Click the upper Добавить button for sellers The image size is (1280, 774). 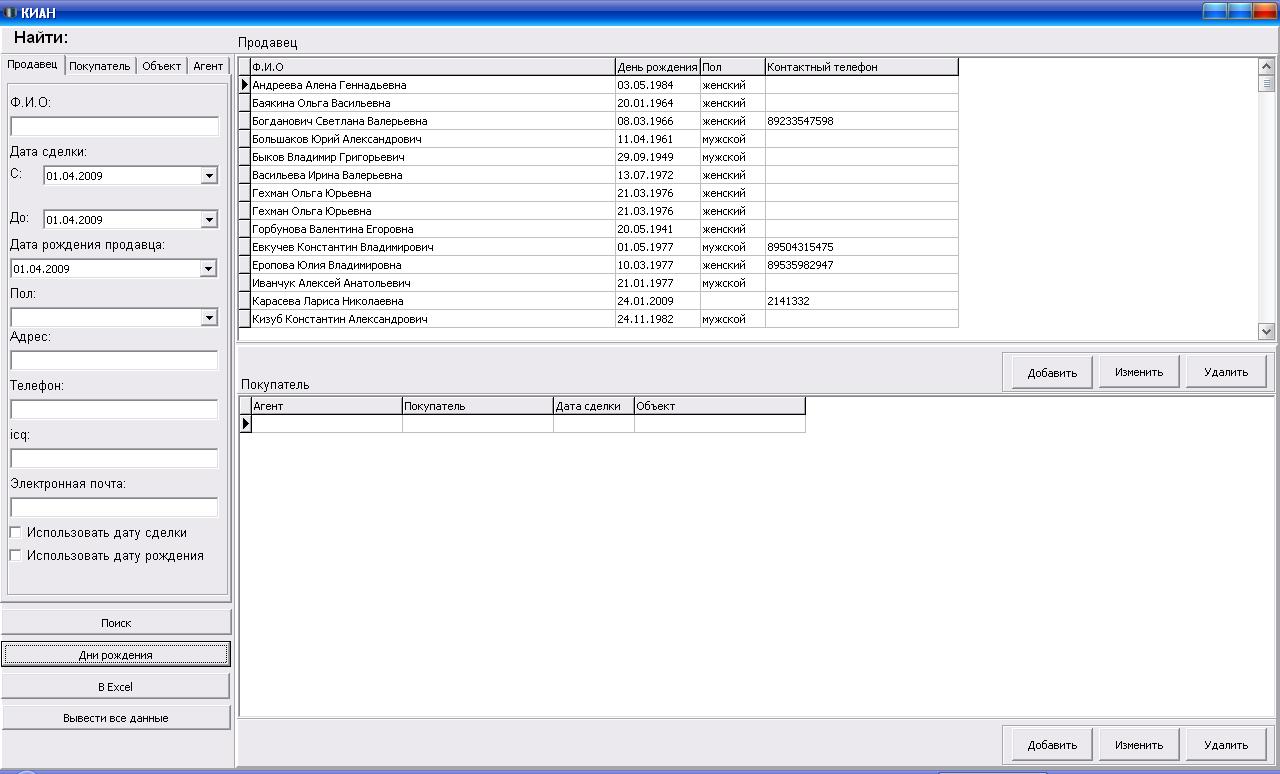tap(1051, 373)
